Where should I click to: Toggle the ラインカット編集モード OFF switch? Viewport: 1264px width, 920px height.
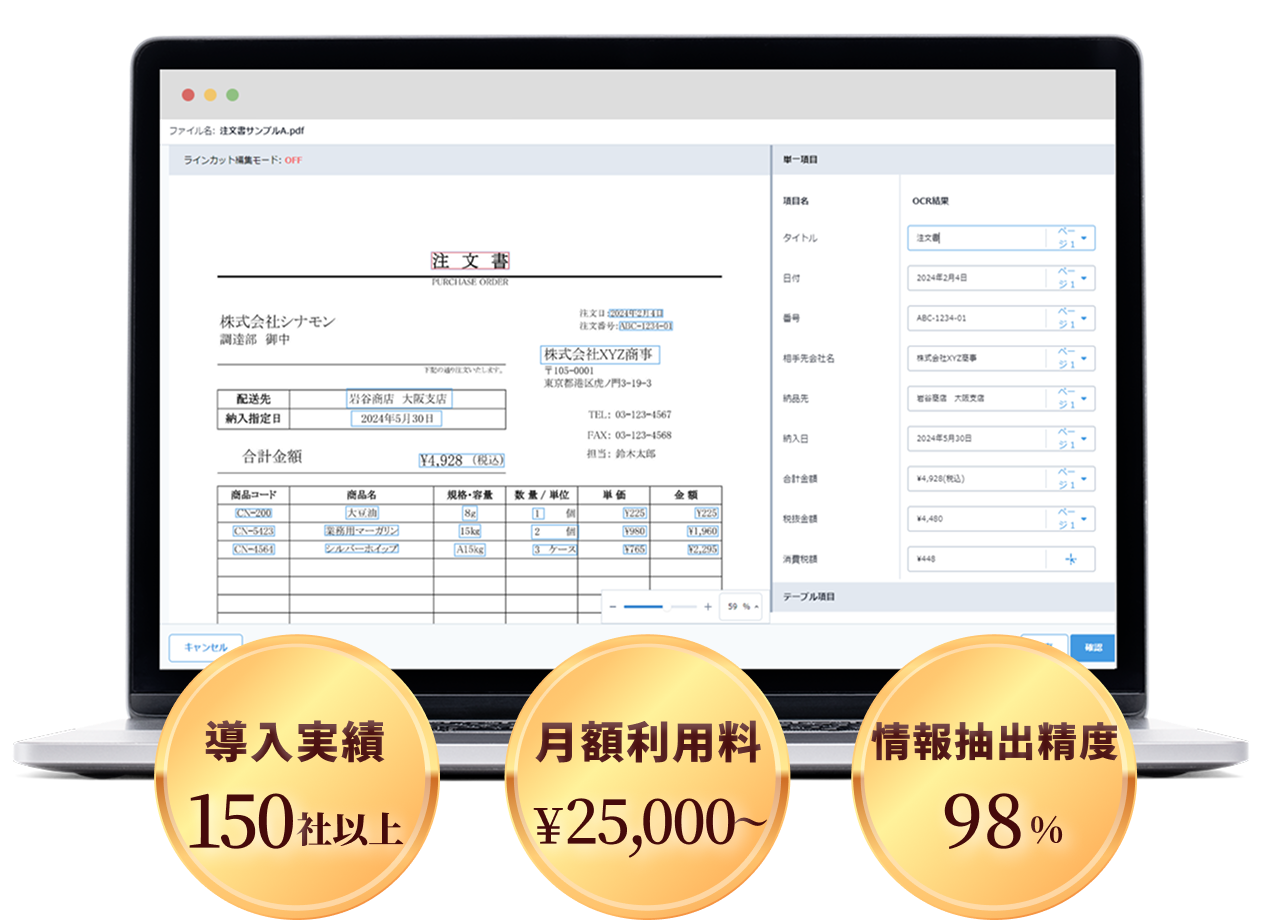click(x=293, y=160)
